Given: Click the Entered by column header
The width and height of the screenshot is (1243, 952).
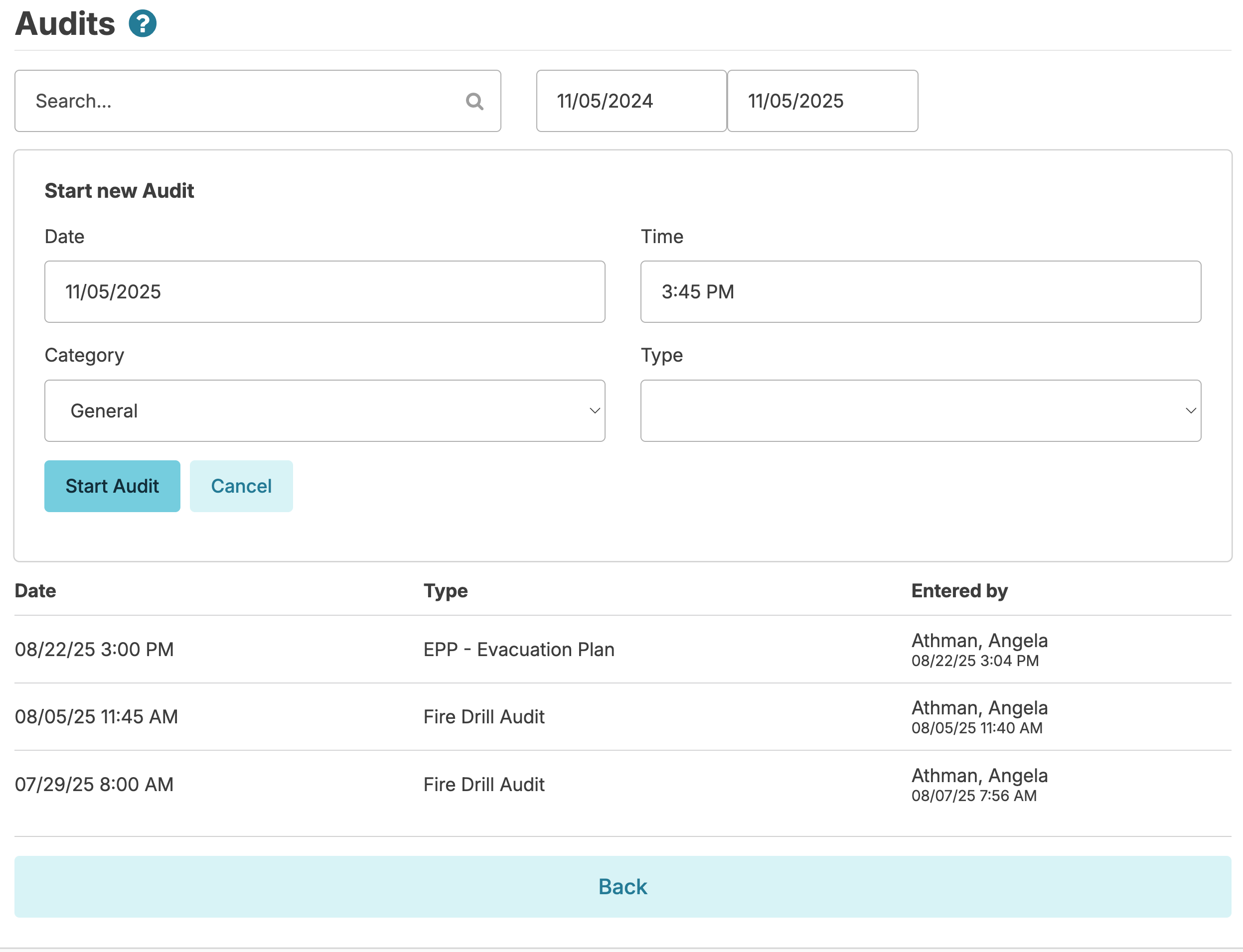Looking at the screenshot, I should 959,590.
